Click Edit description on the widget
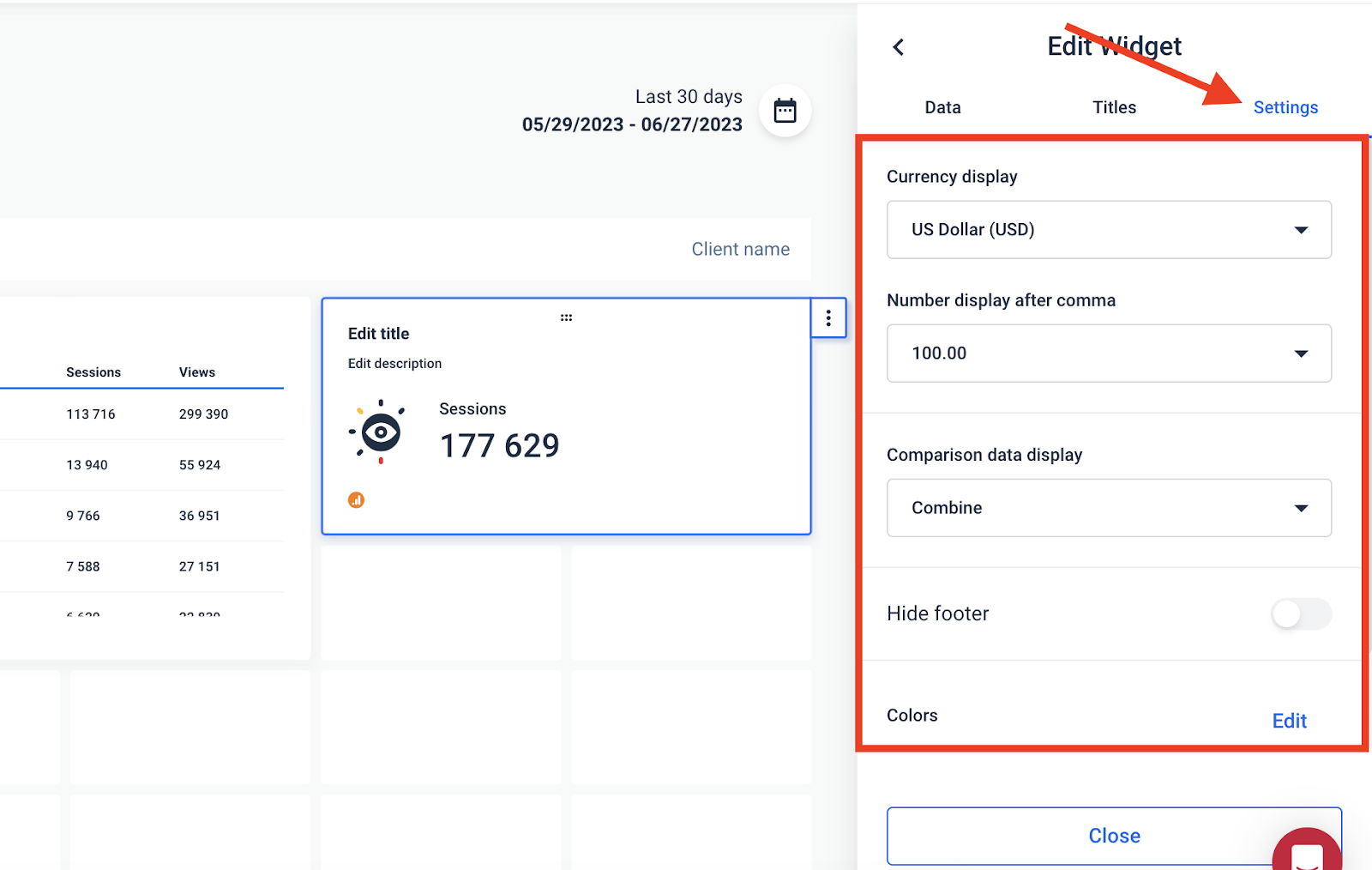 [x=394, y=363]
